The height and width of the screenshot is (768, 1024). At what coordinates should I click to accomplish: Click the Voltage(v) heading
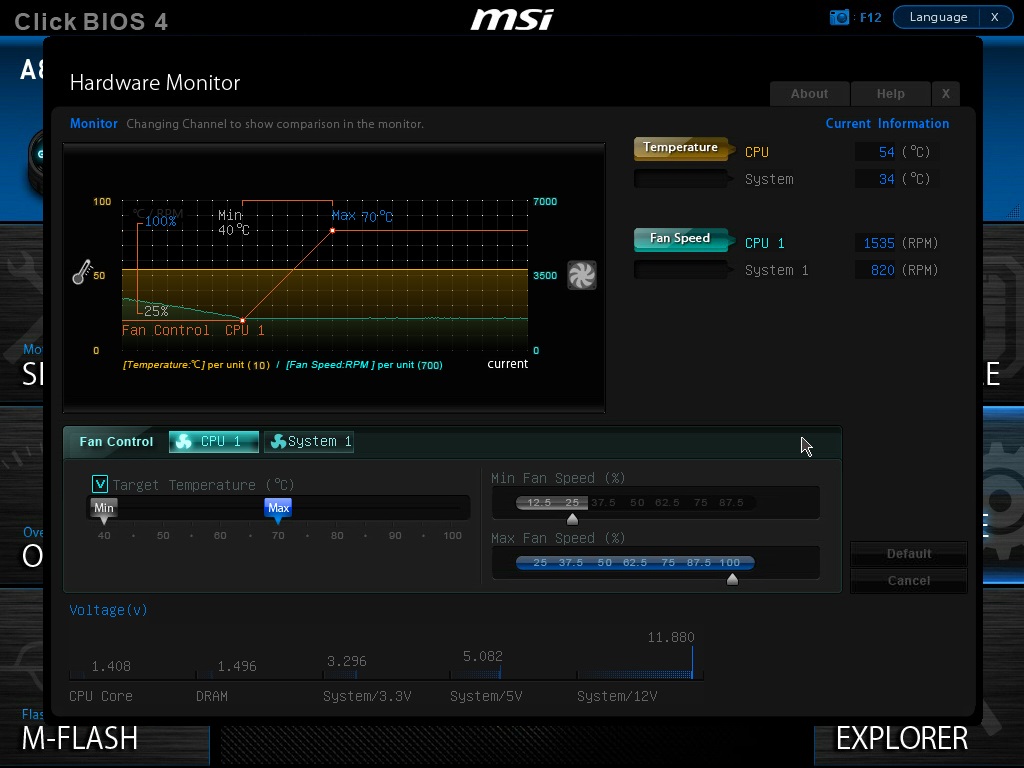(108, 610)
